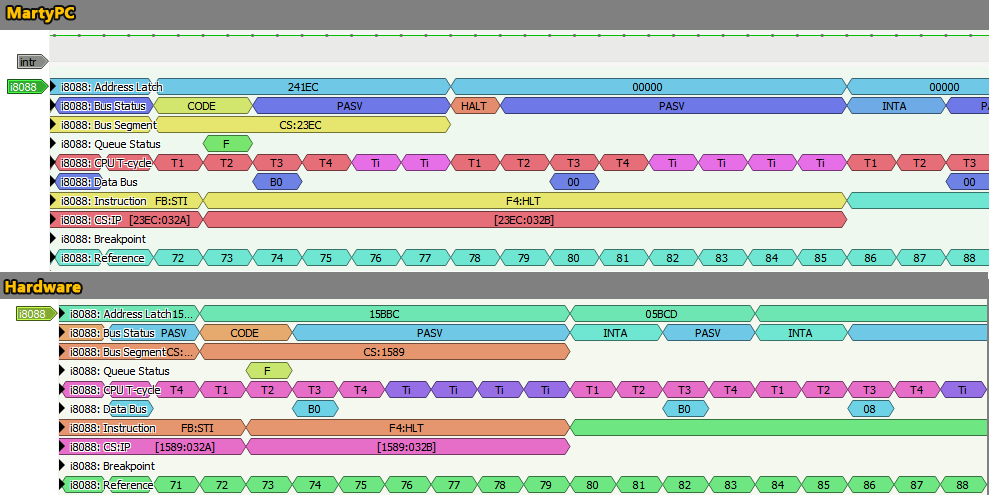Expand MartyPC Data Bus row triangle
The width and height of the screenshot is (989, 495).
pyautogui.click(x=54, y=182)
